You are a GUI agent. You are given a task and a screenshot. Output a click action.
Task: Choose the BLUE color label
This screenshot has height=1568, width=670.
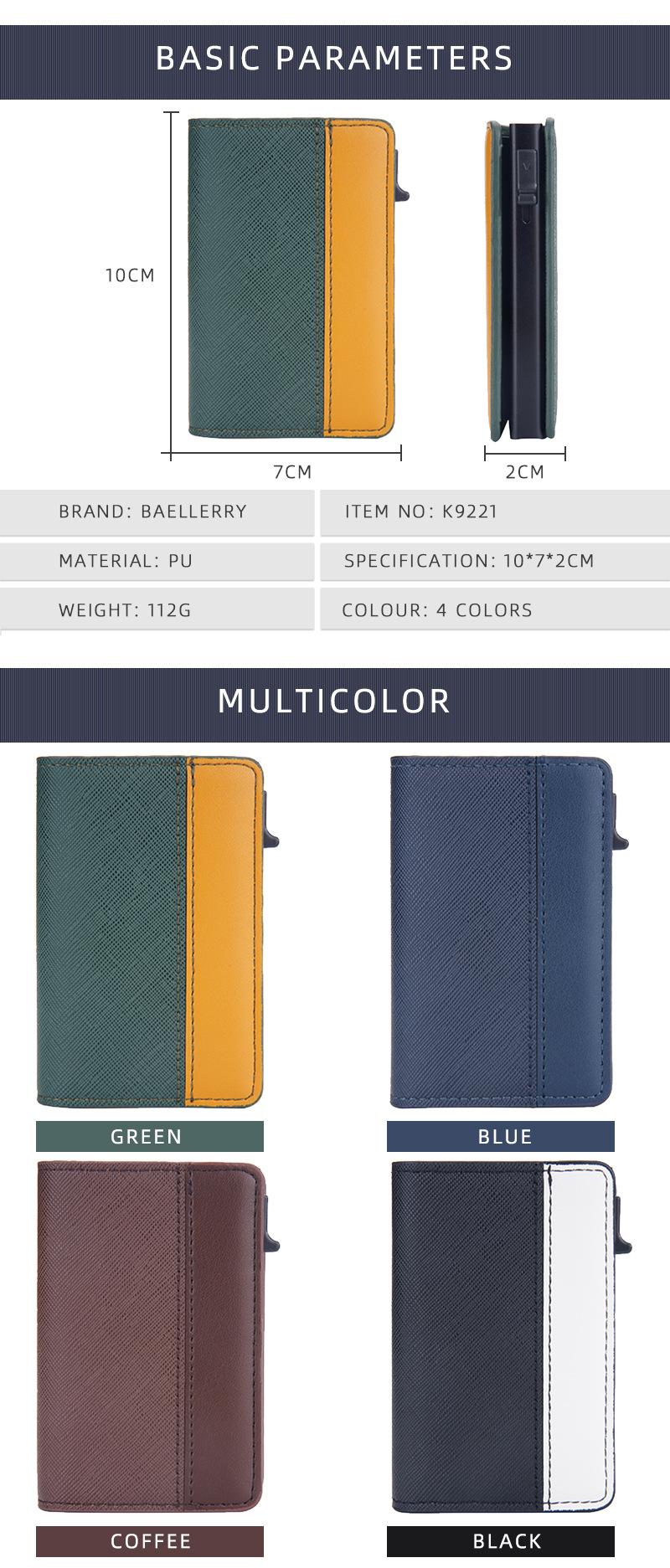(x=501, y=1137)
